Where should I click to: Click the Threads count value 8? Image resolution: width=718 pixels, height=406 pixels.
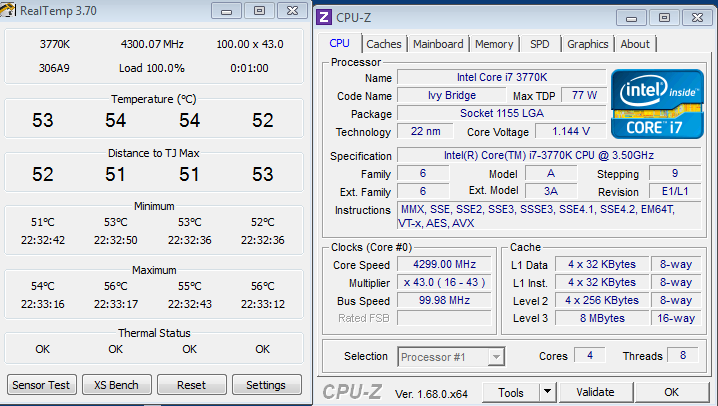[683, 355]
